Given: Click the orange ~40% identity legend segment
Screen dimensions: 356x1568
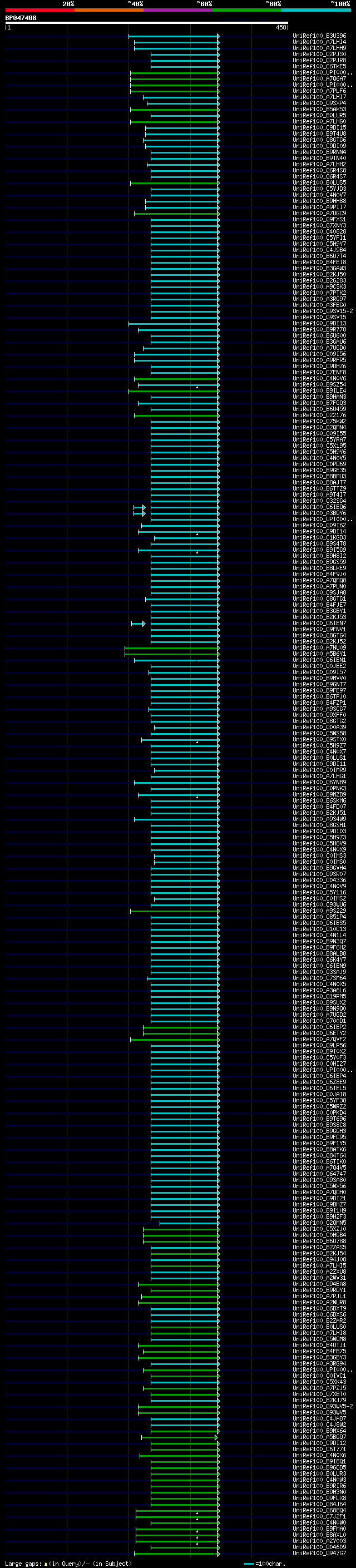Looking at the screenshot, I should [x=109, y=10].
